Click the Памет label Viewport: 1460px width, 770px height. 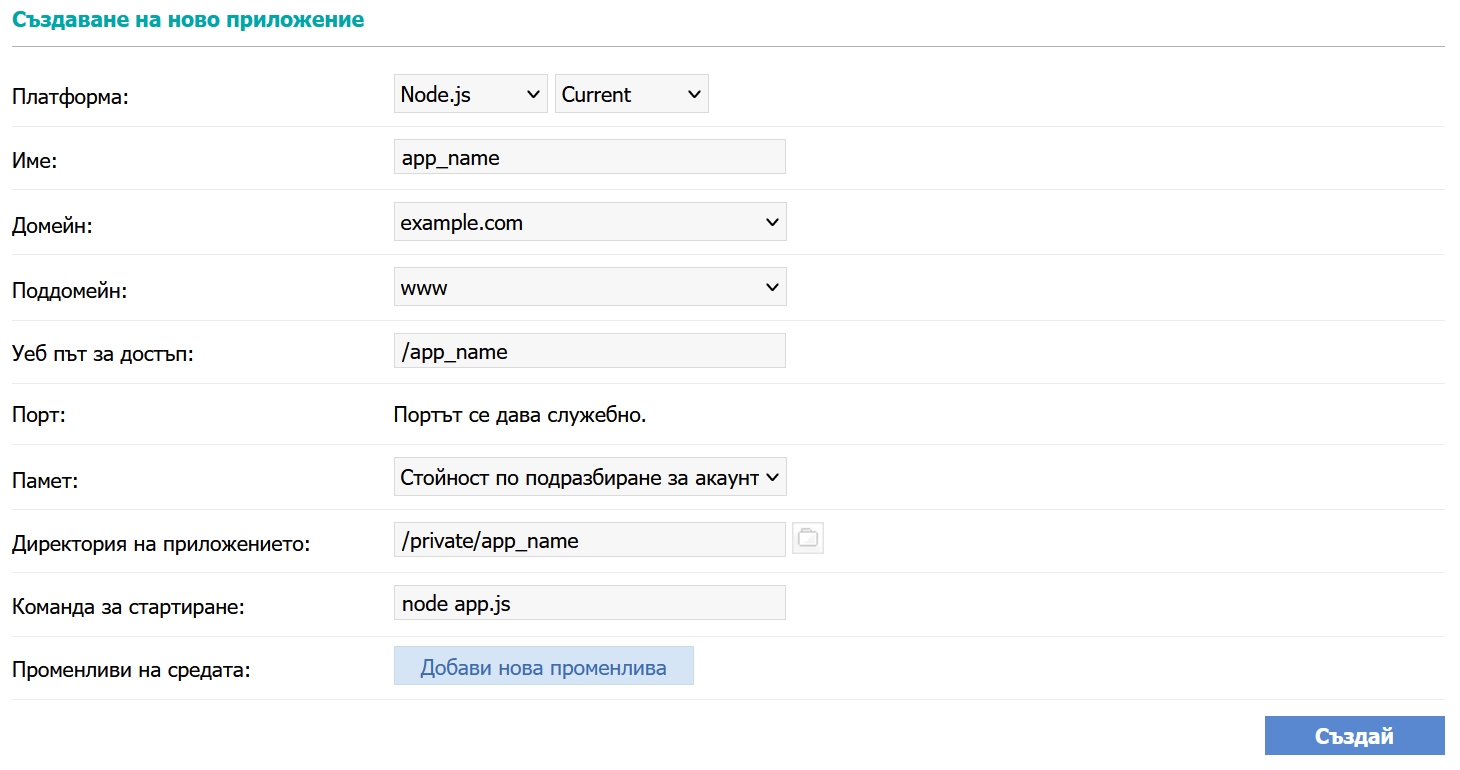(x=45, y=480)
